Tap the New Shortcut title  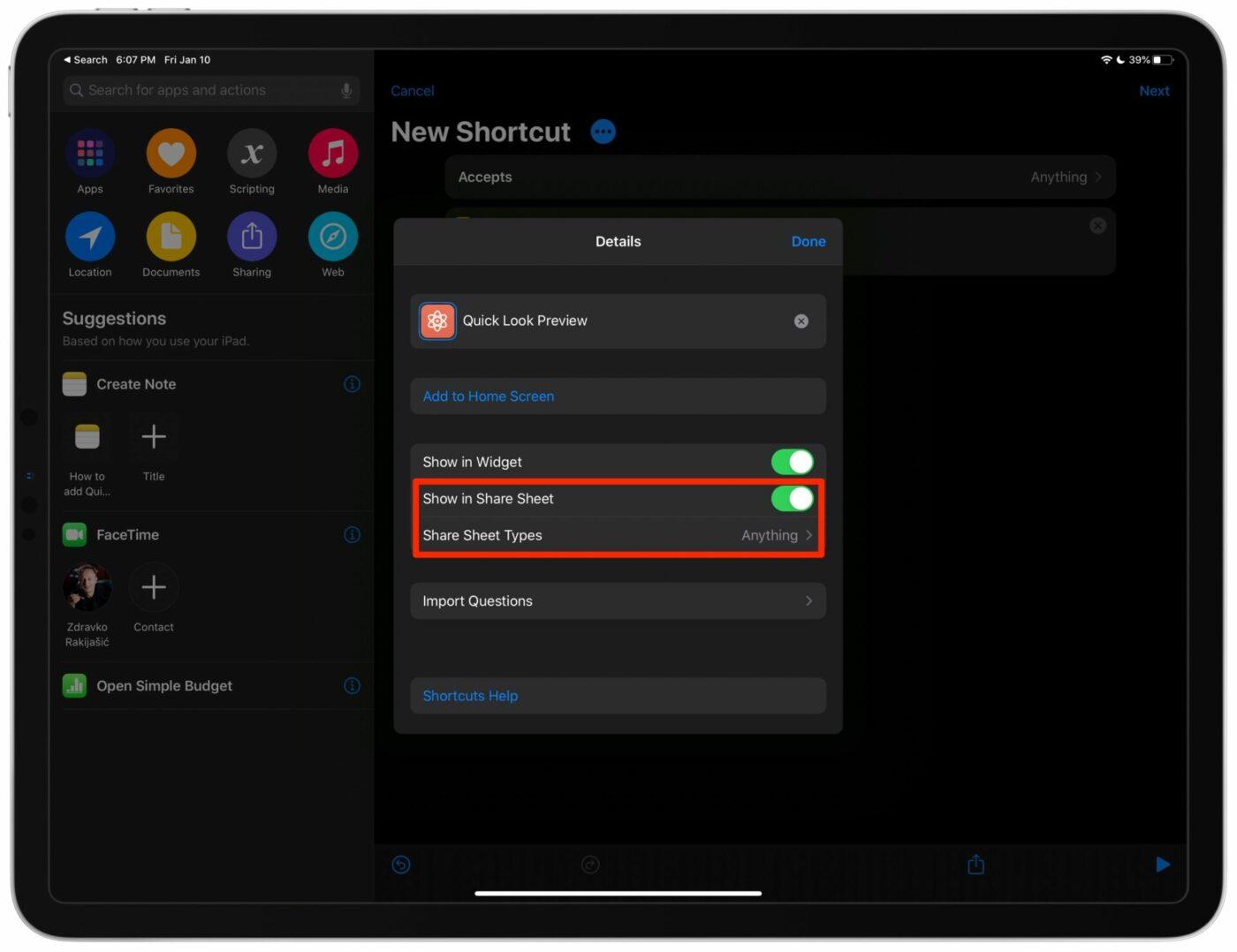[x=481, y=132]
